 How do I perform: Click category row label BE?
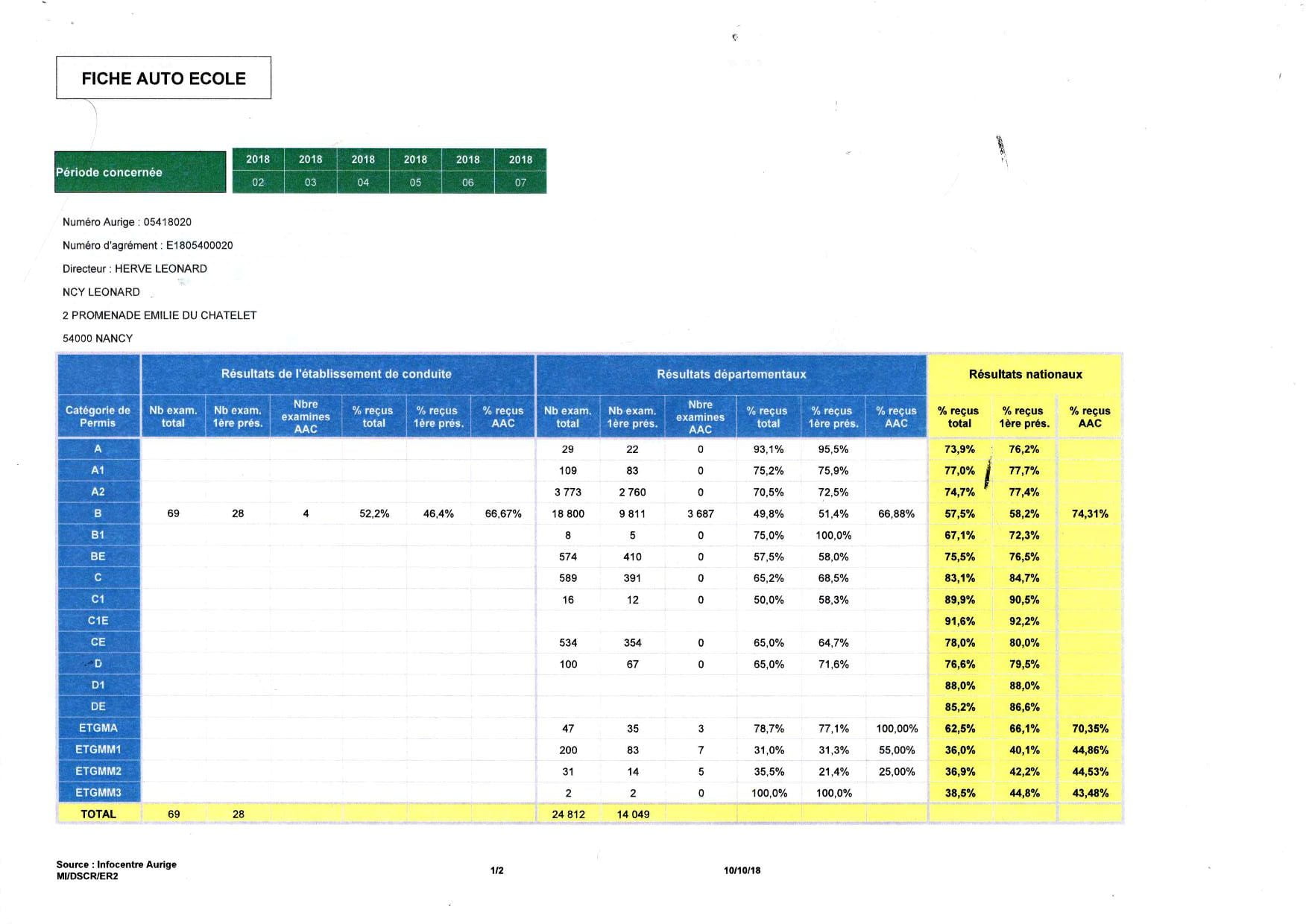[x=98, y=557]
